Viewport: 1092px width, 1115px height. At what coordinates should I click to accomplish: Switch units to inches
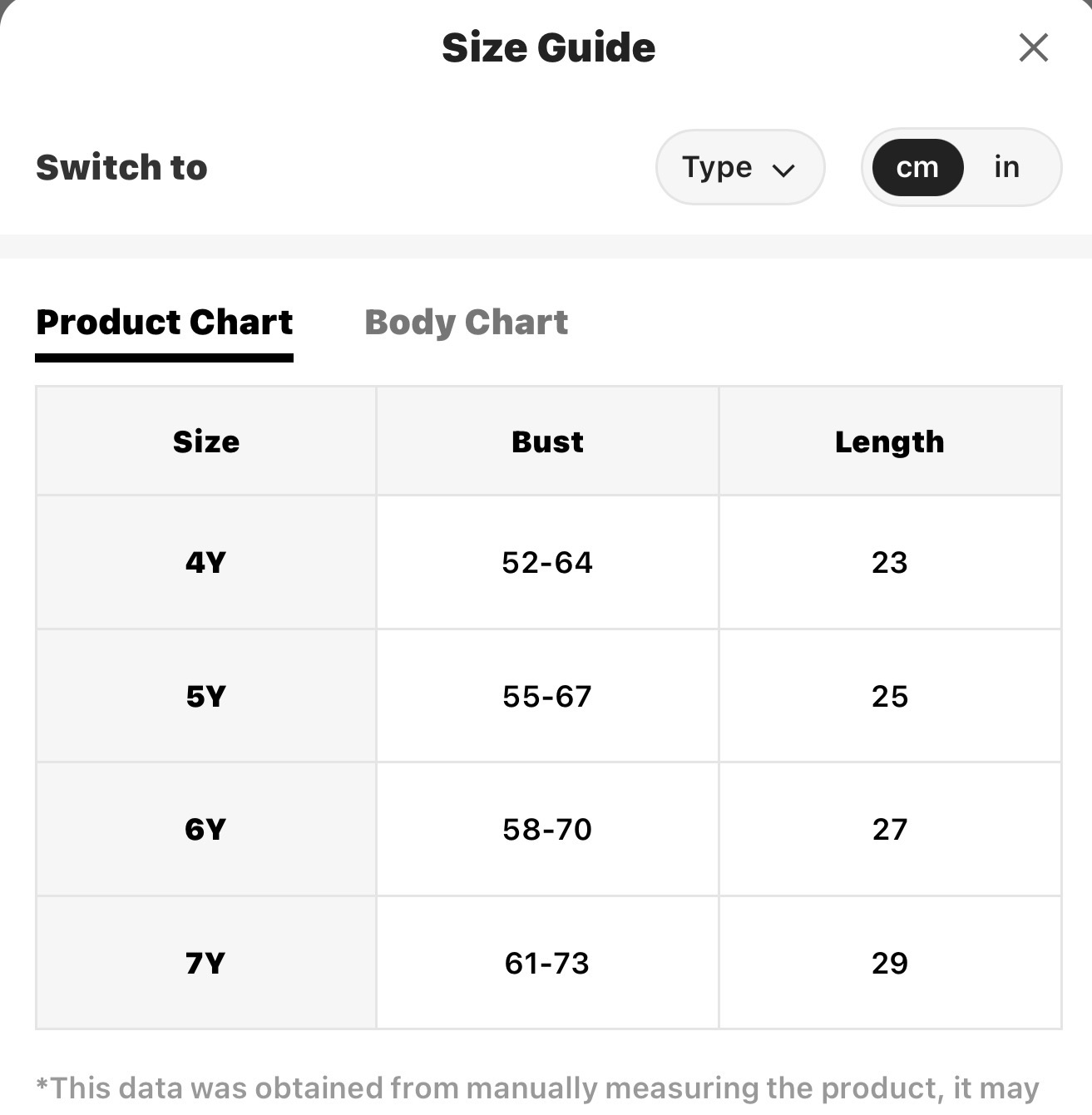tap(1006, 167)
